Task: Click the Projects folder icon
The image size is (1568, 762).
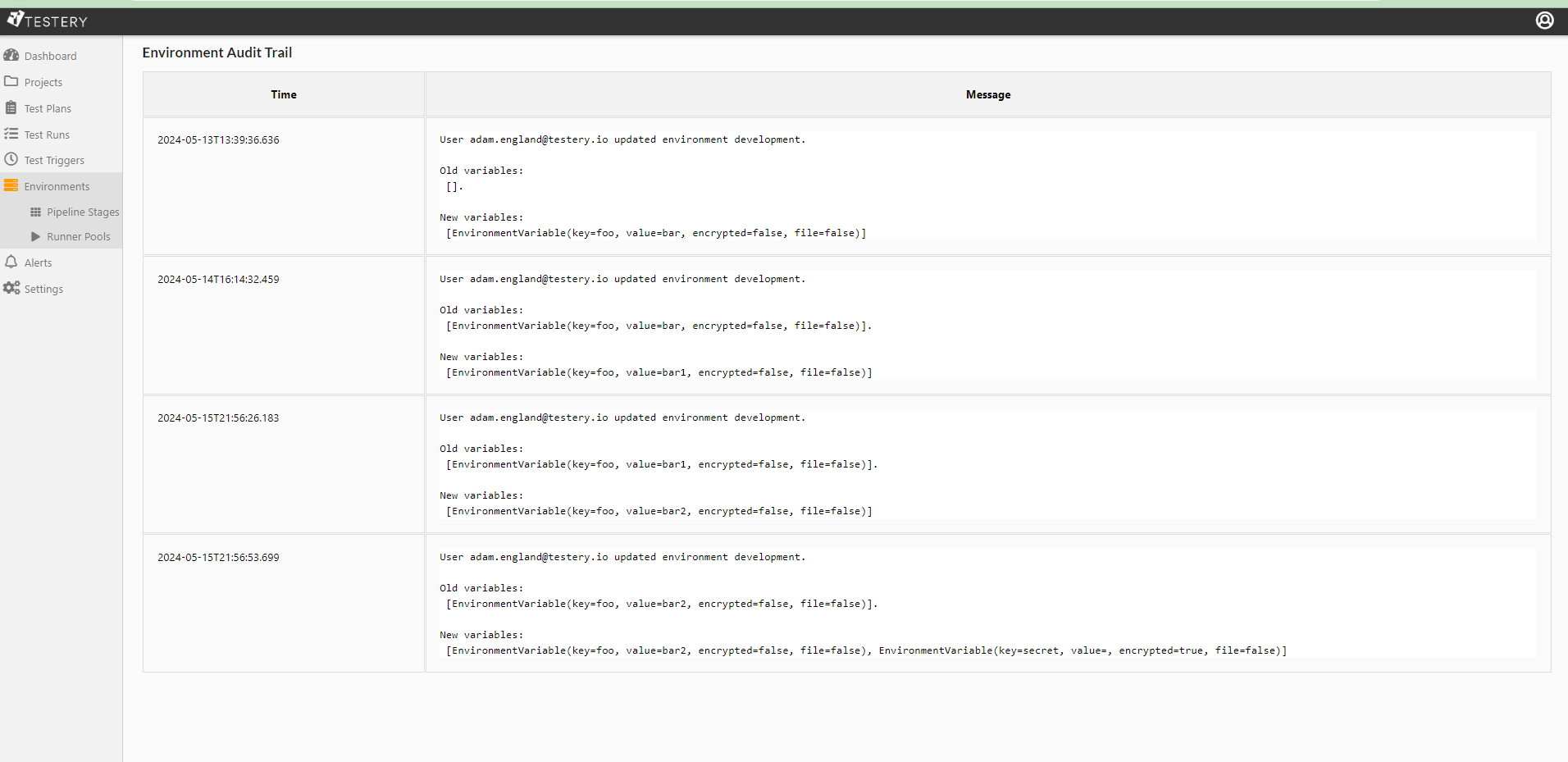Action: (11, 81)
